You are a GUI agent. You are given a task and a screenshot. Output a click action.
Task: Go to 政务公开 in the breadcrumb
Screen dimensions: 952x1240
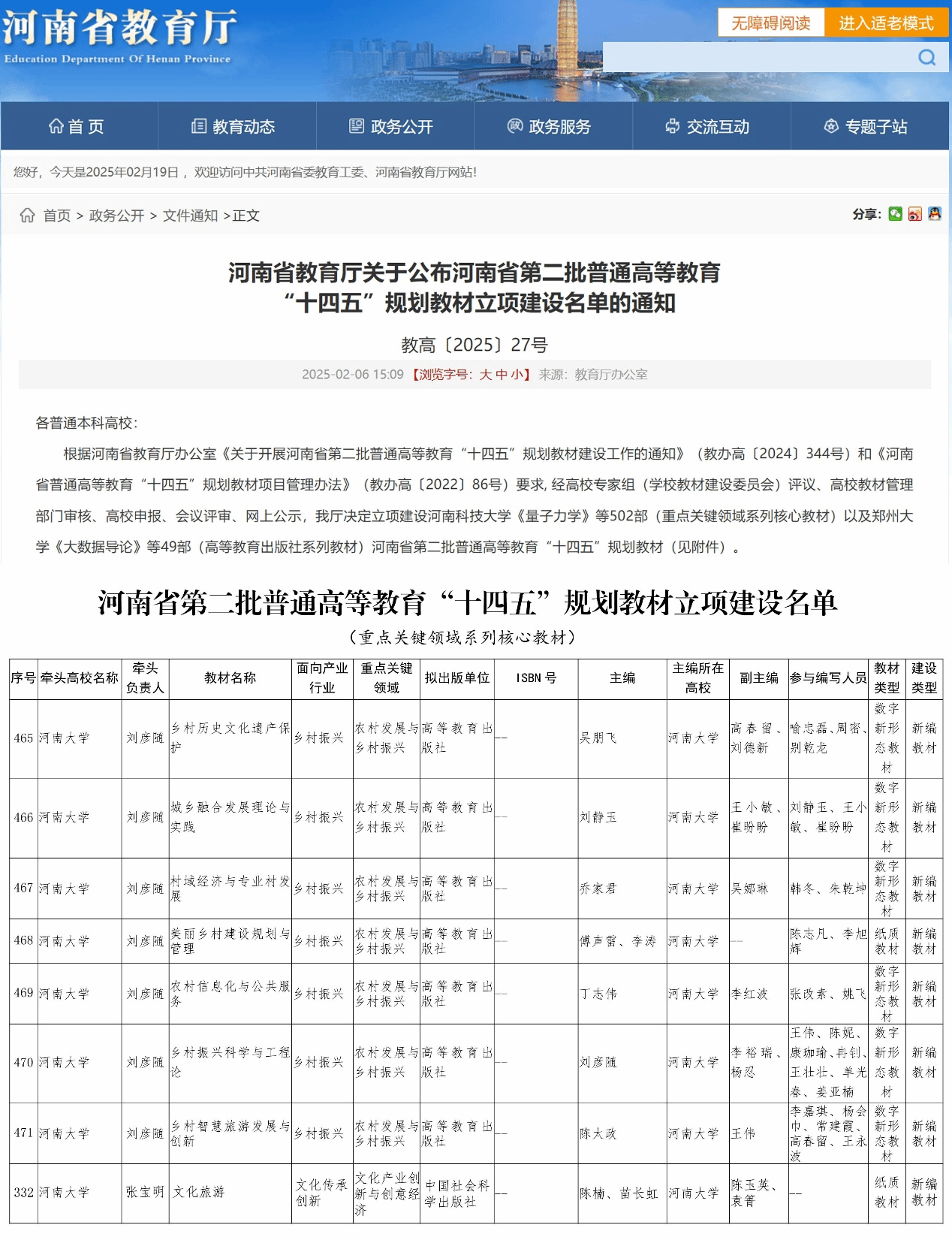[116, 216]
